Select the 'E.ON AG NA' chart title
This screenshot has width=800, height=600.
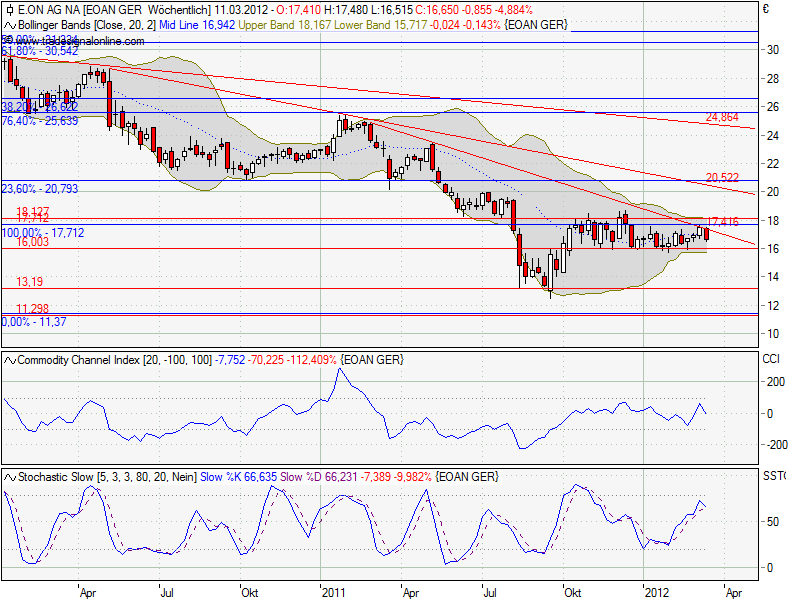[48, 10]
